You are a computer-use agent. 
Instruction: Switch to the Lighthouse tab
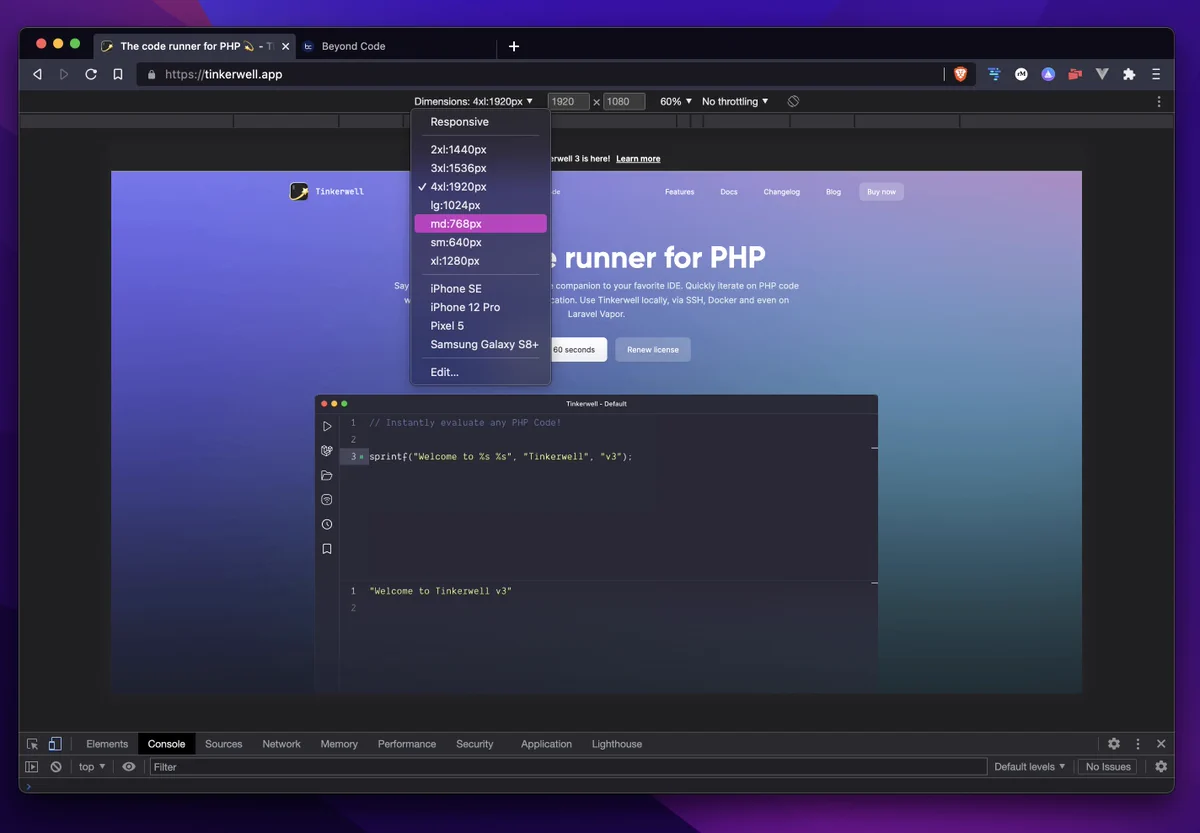(x=617, y=744)
